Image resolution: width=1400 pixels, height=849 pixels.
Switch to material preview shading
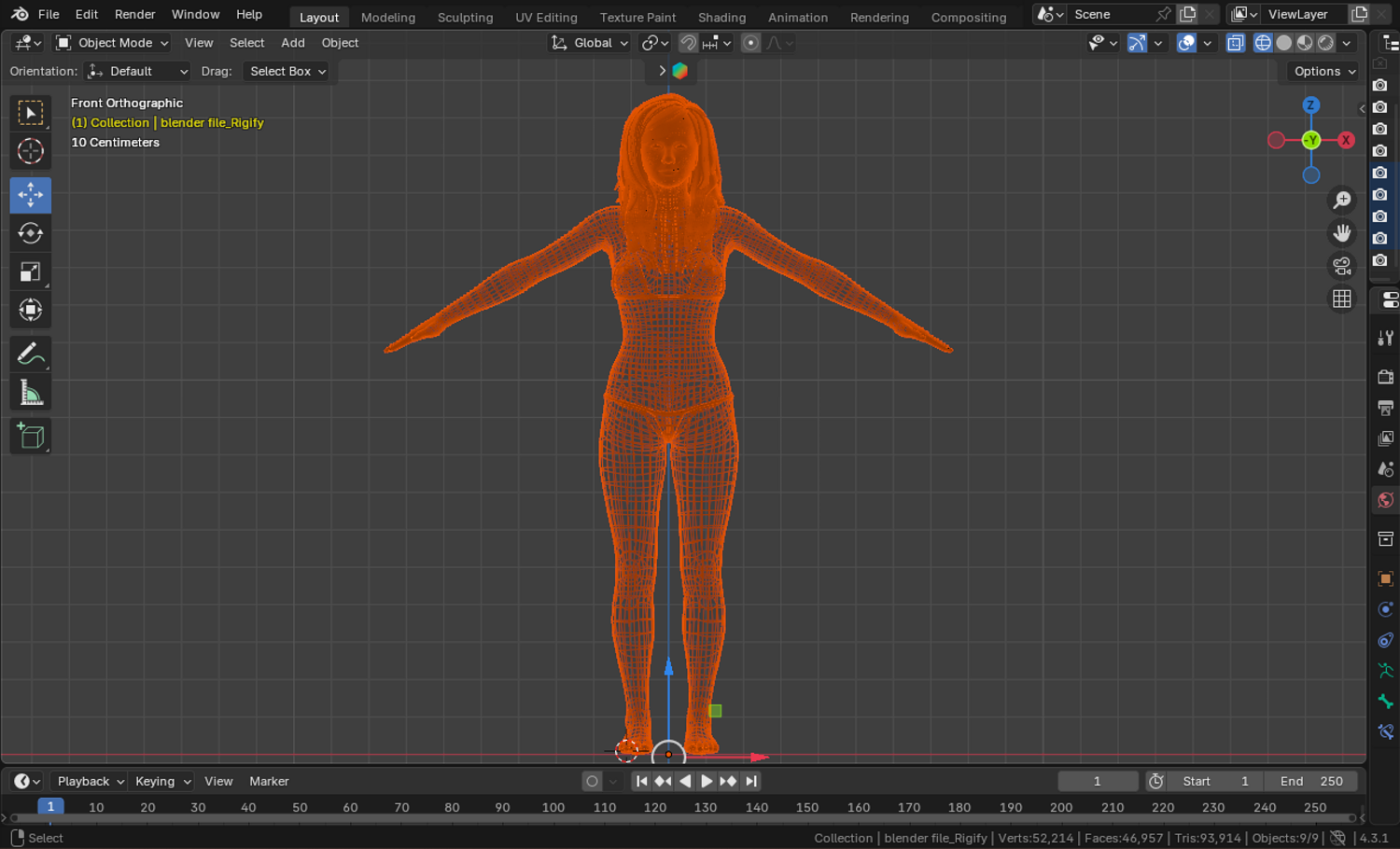[x=1305, y=43]
